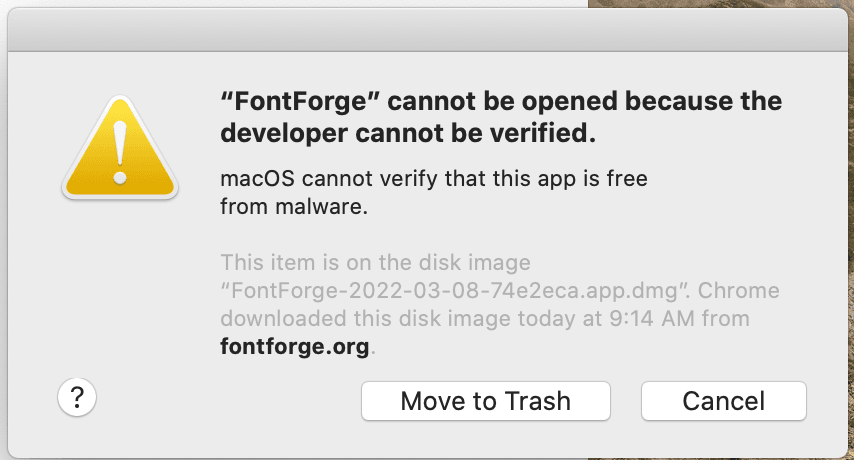Click the "from malware." text line

pyautogui.click(x=294, y=207)
